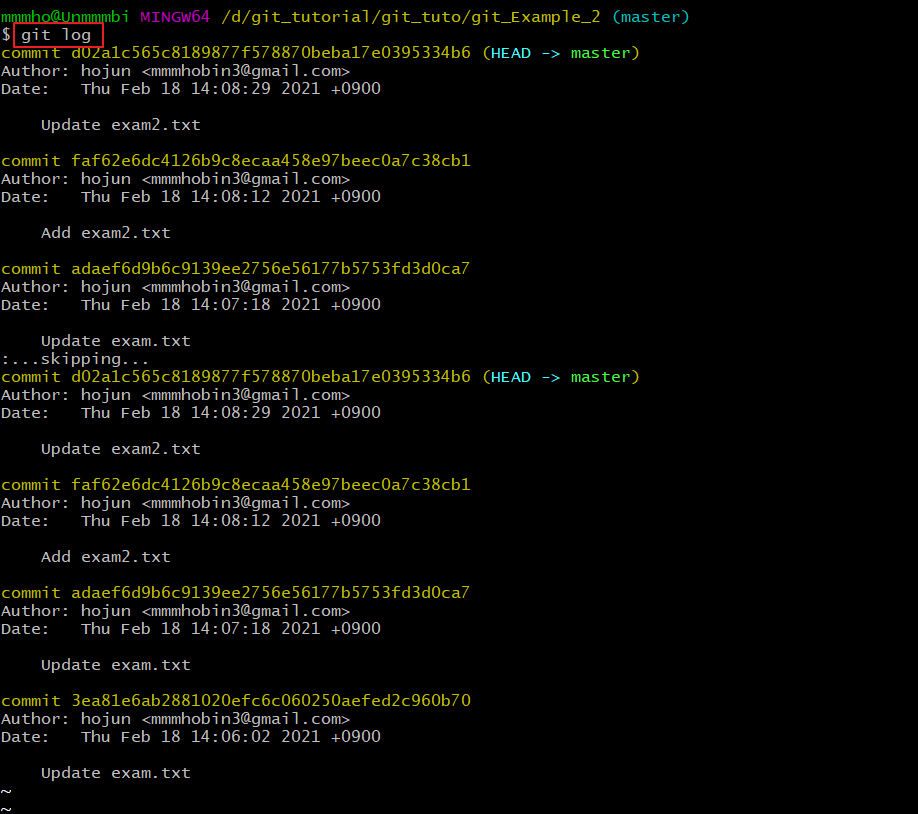Select the d02a1c commit hash right after the skipping line
The width and height of the screenshot is (918, 814).
(271, 377)
